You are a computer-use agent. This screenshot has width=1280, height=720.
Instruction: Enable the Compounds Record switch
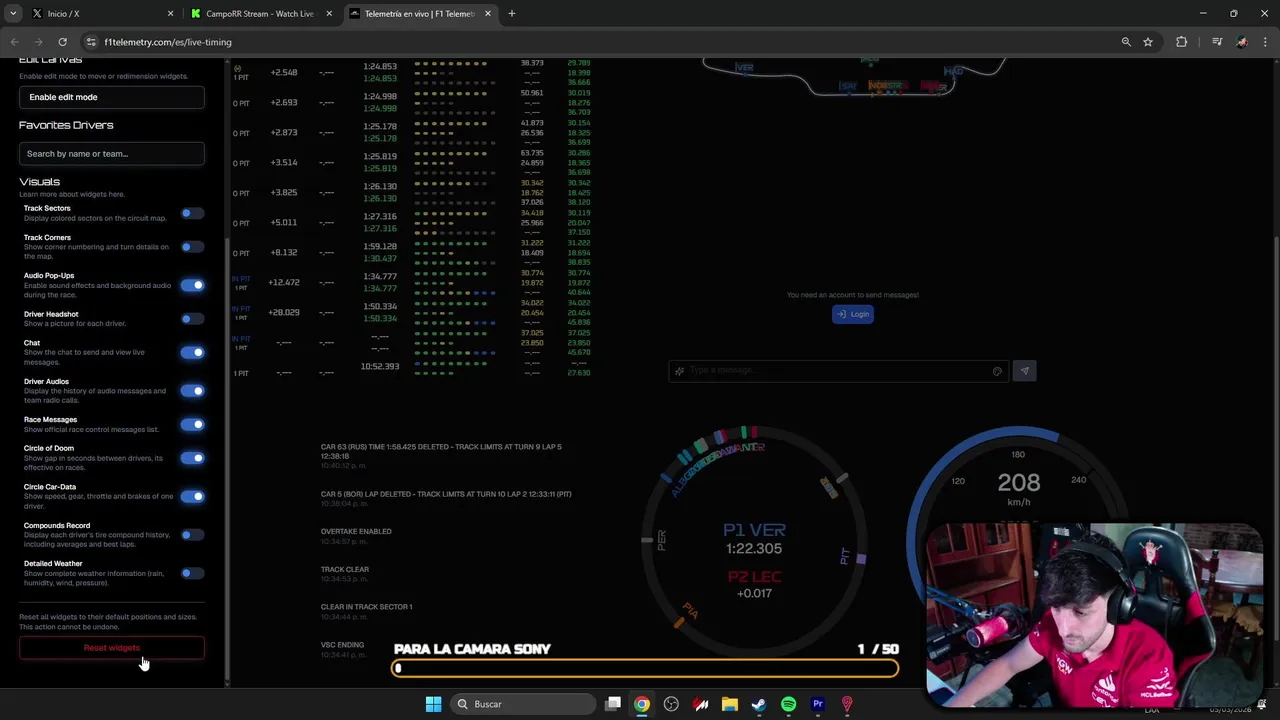[192, 535]
